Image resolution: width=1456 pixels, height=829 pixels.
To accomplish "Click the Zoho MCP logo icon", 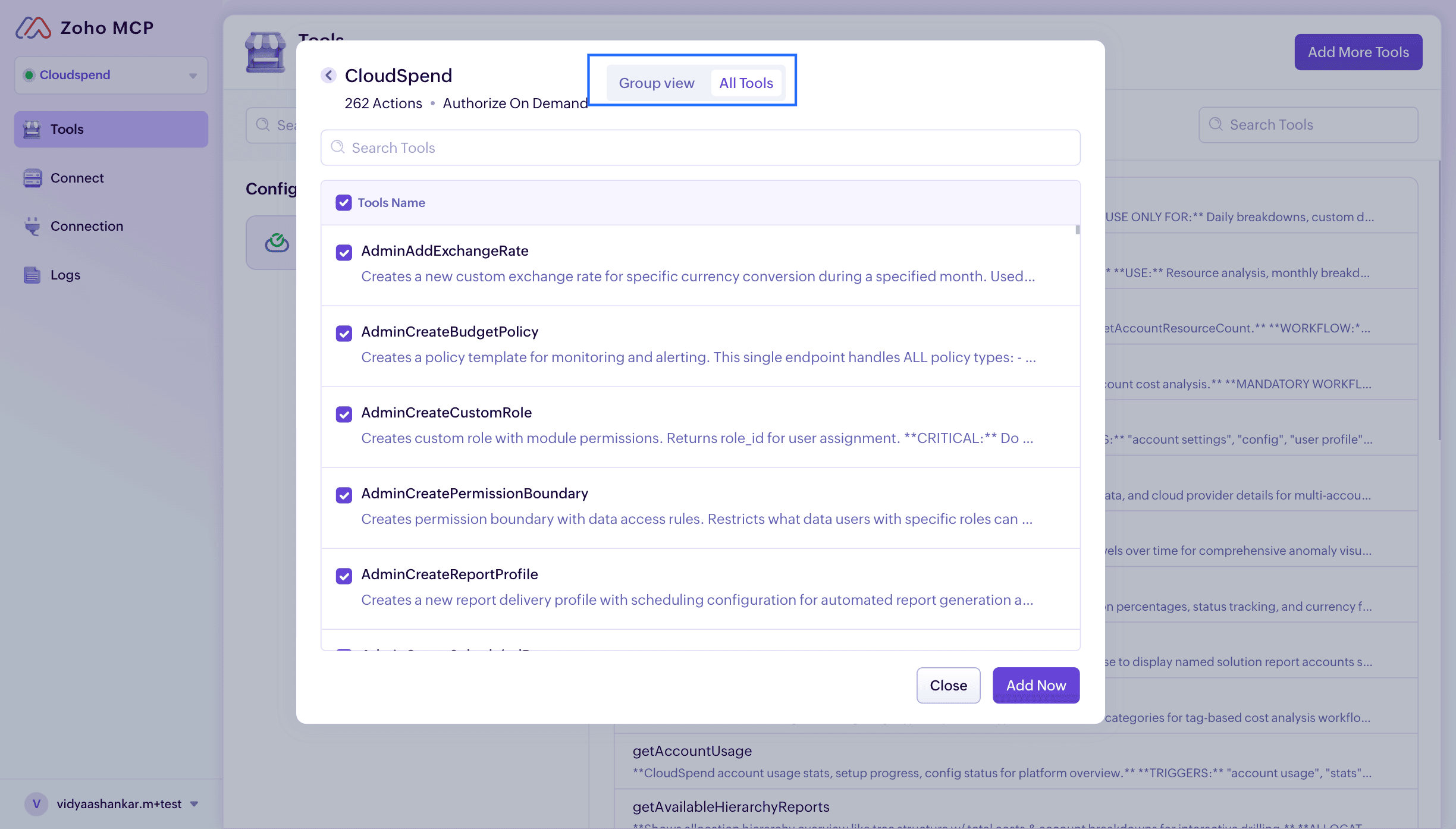I will point(33,28).
